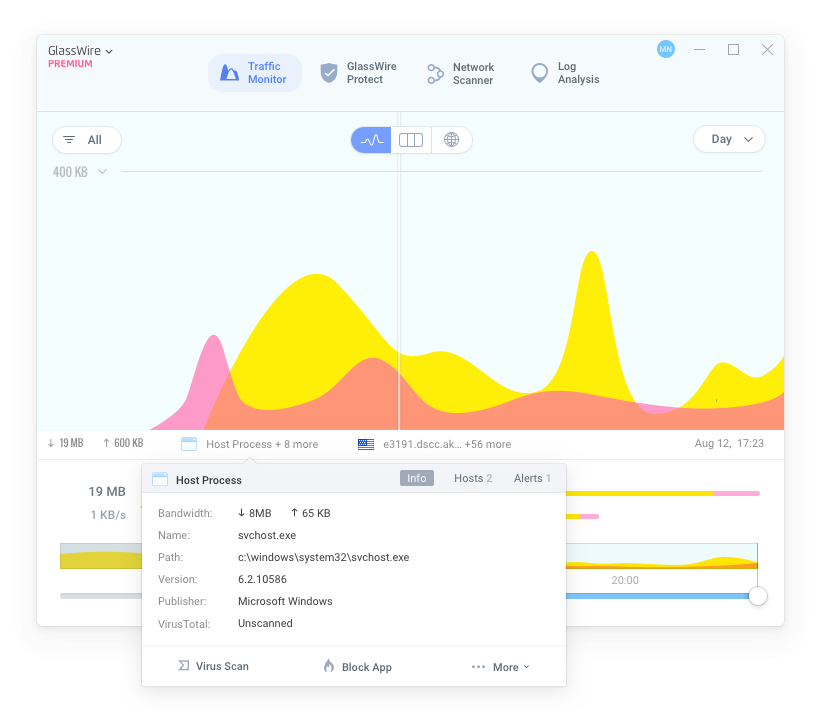The image size is (822, 725).
Task: Click the Host Process app icon below graph
Action: pos(189,444)
